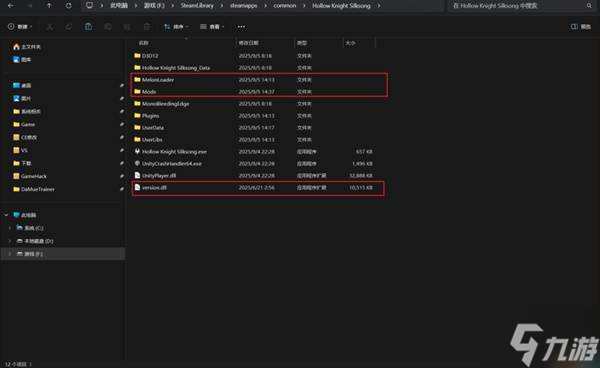This screenshot has width=600, height=368.
Task: Click the Delete trash icon
Action: [x=147, y=26]
